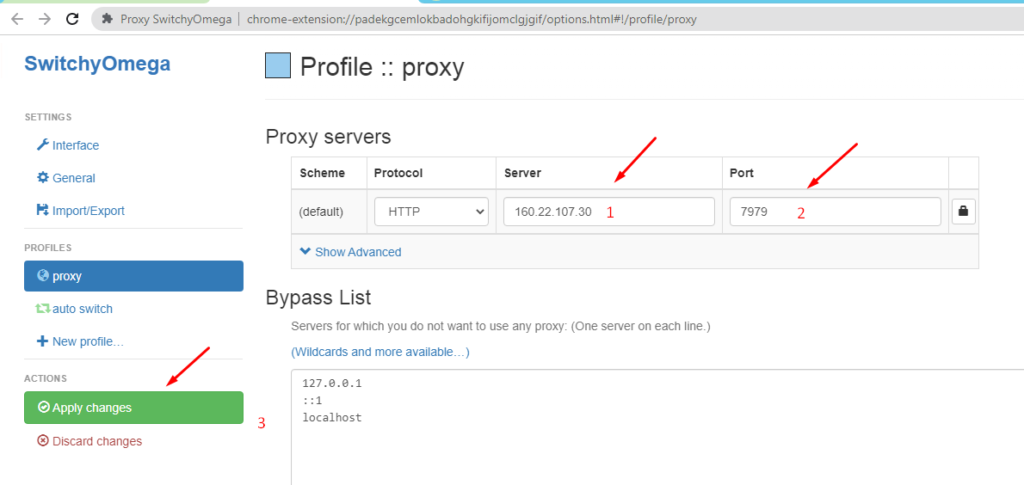Click the Profile :: proxy title text
1024x485 pixels.
pos(382,67)
